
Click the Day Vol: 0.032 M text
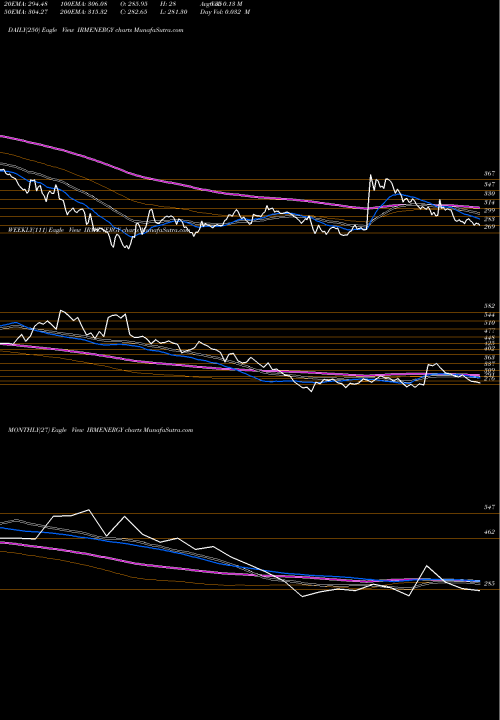225,12
